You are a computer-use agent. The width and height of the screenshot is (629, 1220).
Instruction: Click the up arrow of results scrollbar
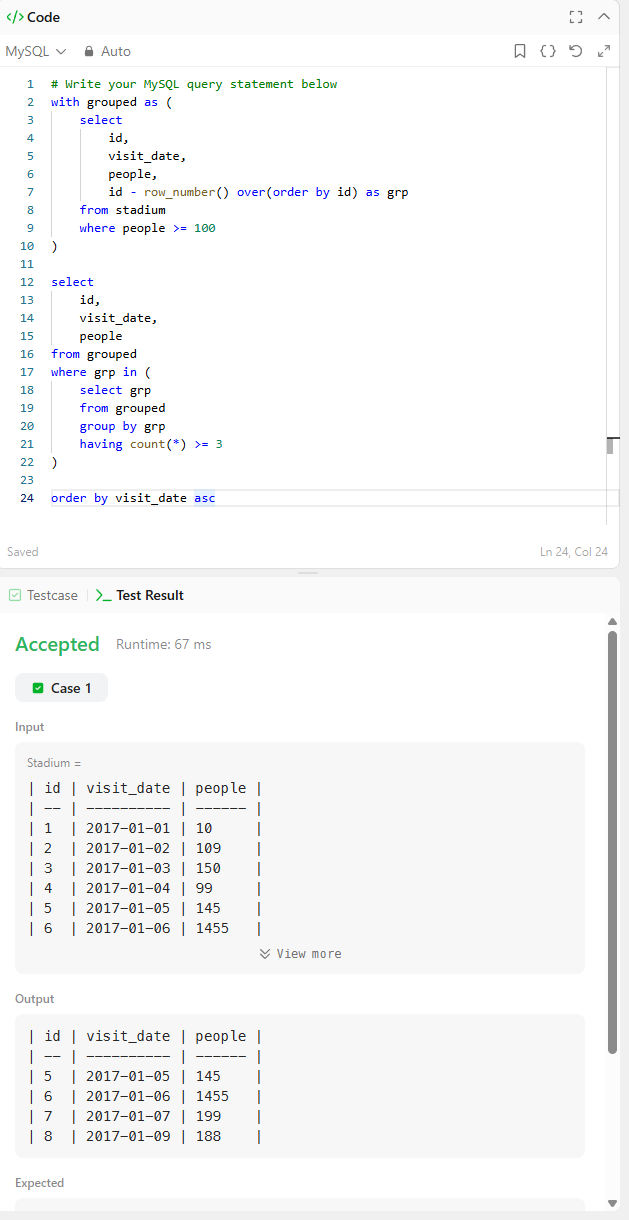(x=613, y=622)
